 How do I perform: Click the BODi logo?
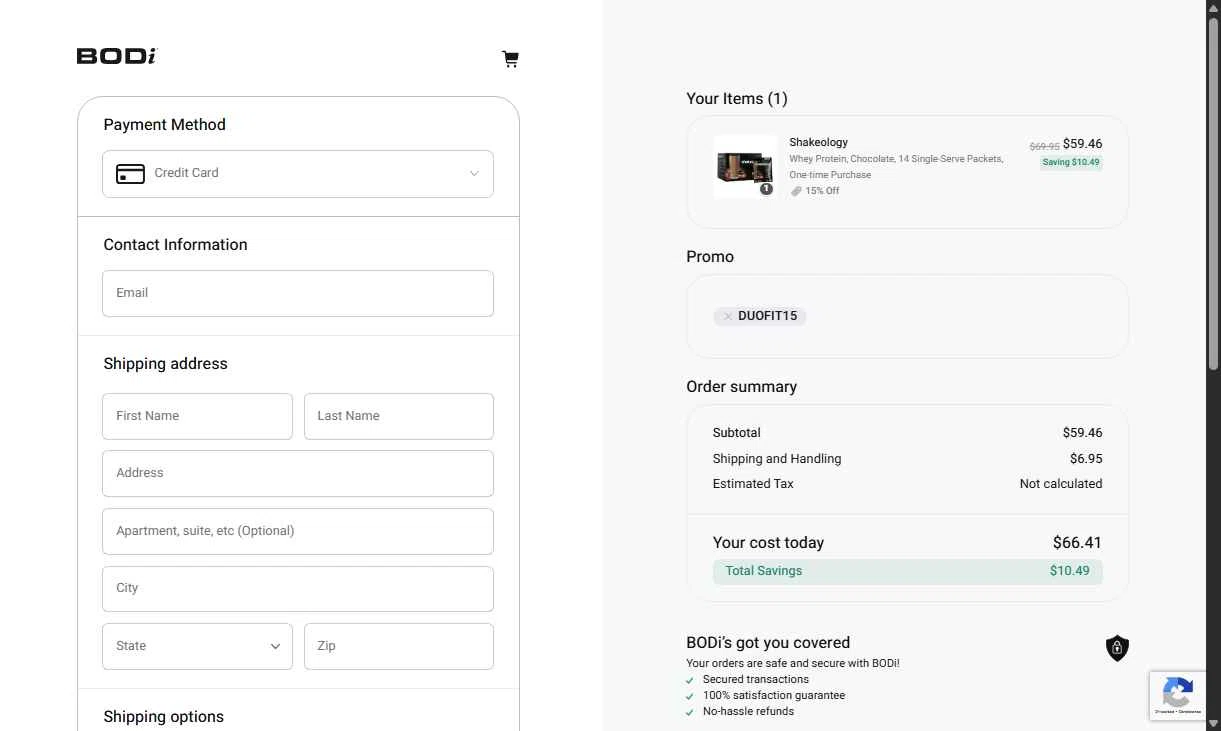pos(116,56)
